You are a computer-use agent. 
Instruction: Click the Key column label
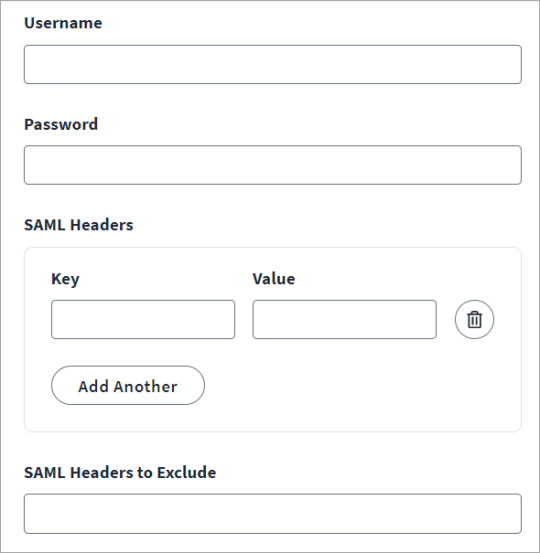click(x=65, y=279)
